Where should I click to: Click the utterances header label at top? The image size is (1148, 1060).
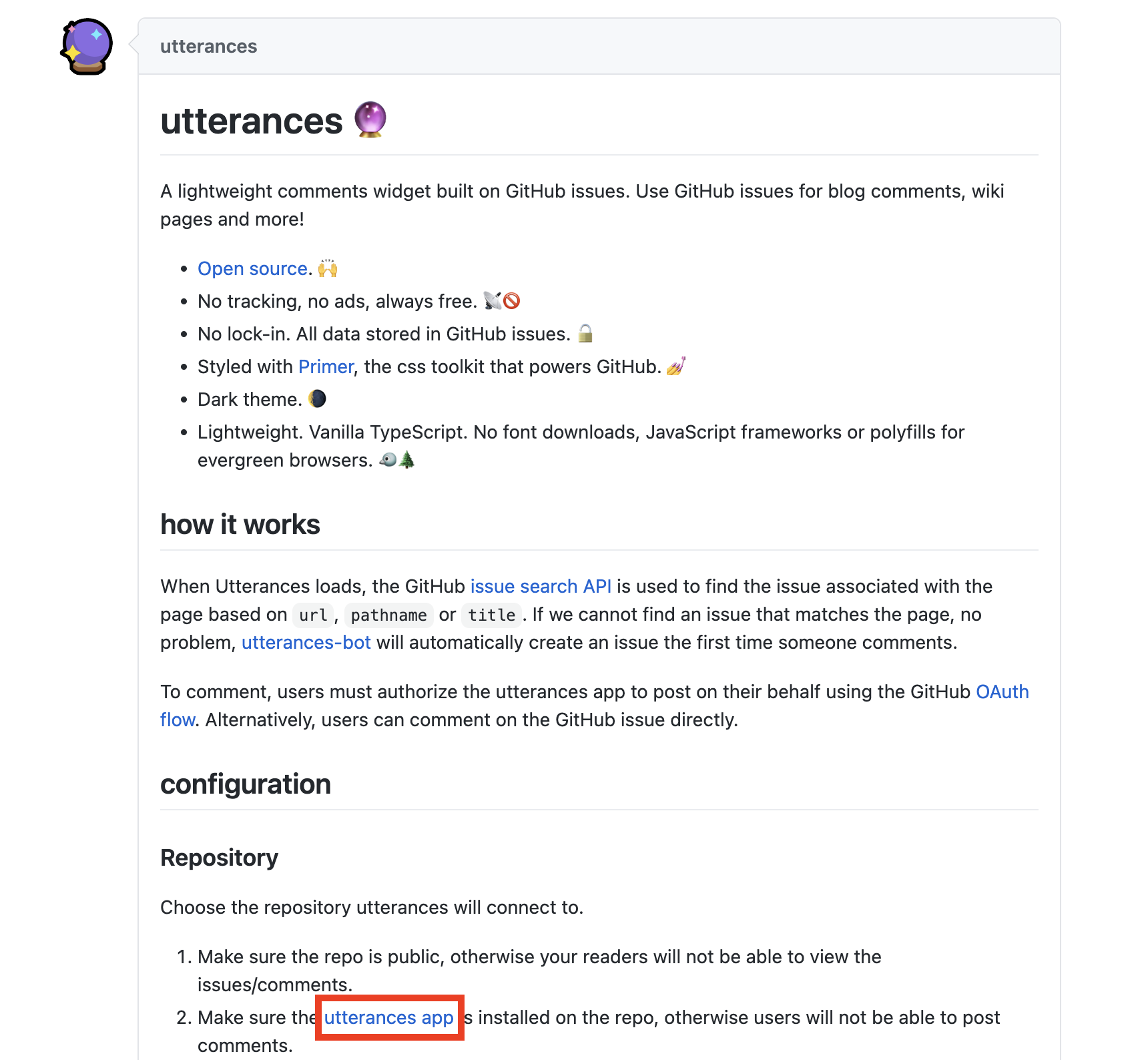point(208,46)
